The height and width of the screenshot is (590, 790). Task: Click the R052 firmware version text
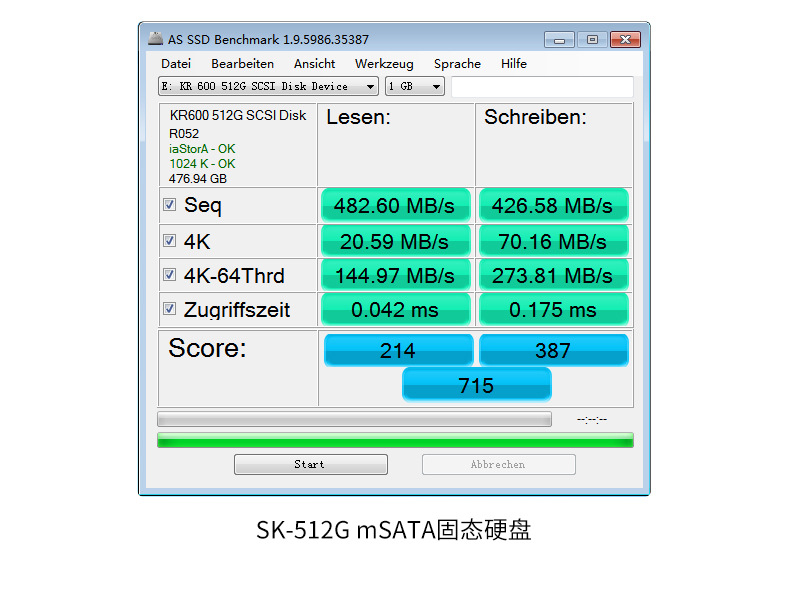(184, 134)
